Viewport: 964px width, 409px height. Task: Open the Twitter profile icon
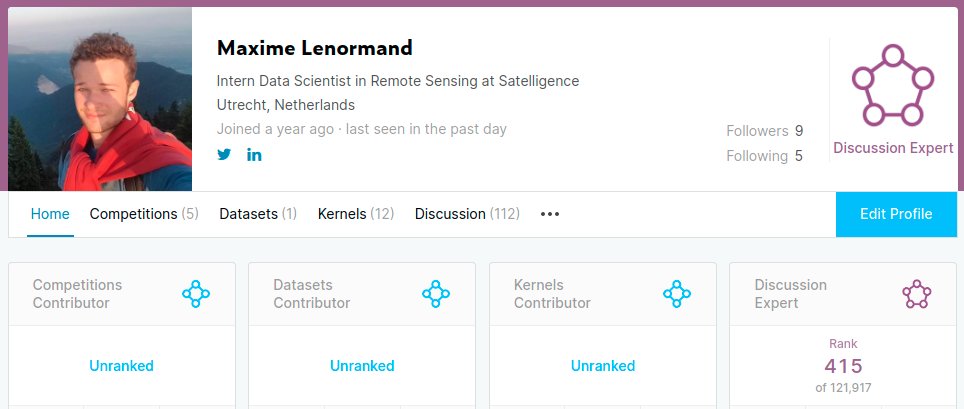224,155
